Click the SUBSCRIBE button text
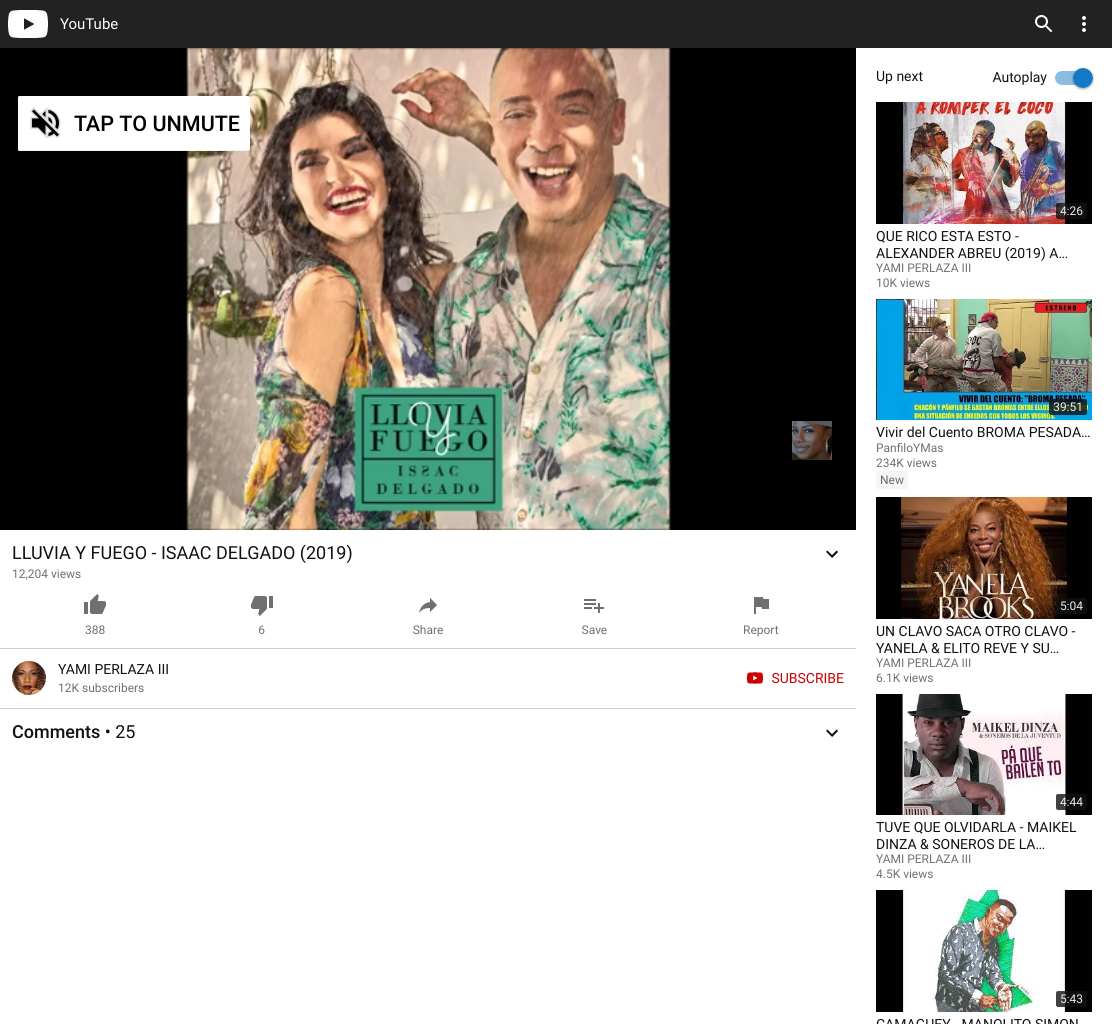This screenshot has width=1112, height=1024. point(807,678)
